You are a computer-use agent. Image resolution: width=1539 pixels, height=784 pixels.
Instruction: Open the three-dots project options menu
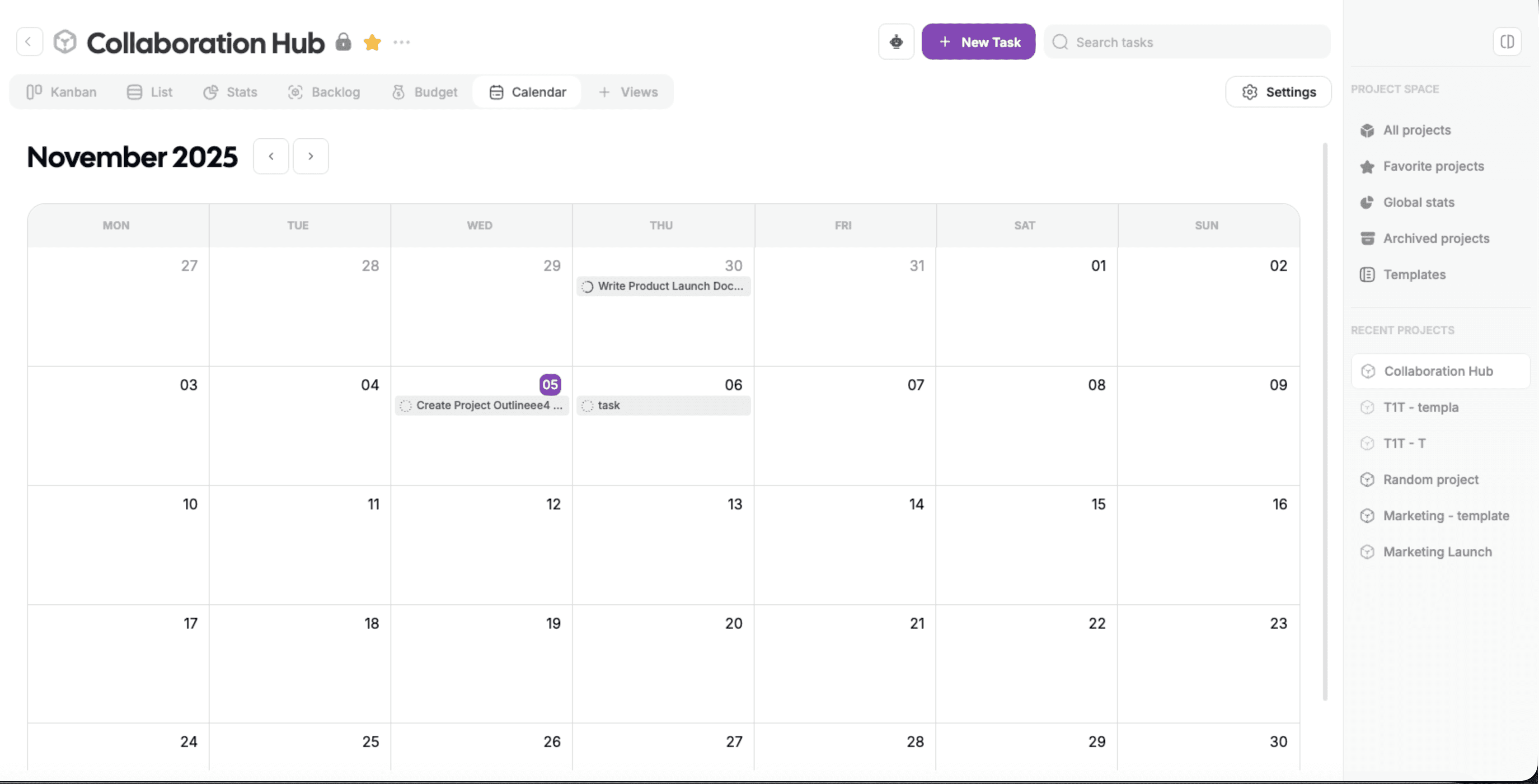402,42
